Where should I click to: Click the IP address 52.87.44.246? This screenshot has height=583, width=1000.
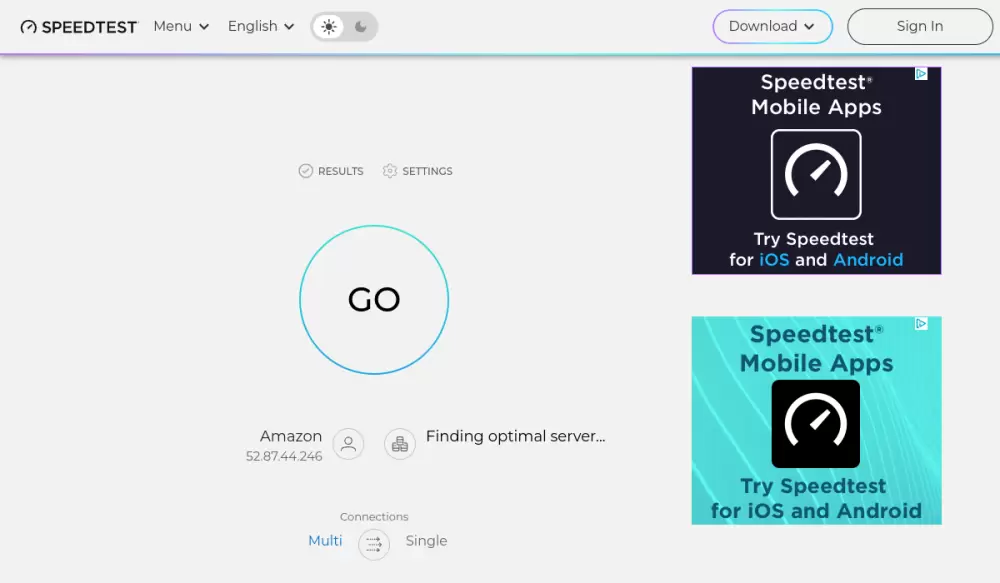coord(284,456)
